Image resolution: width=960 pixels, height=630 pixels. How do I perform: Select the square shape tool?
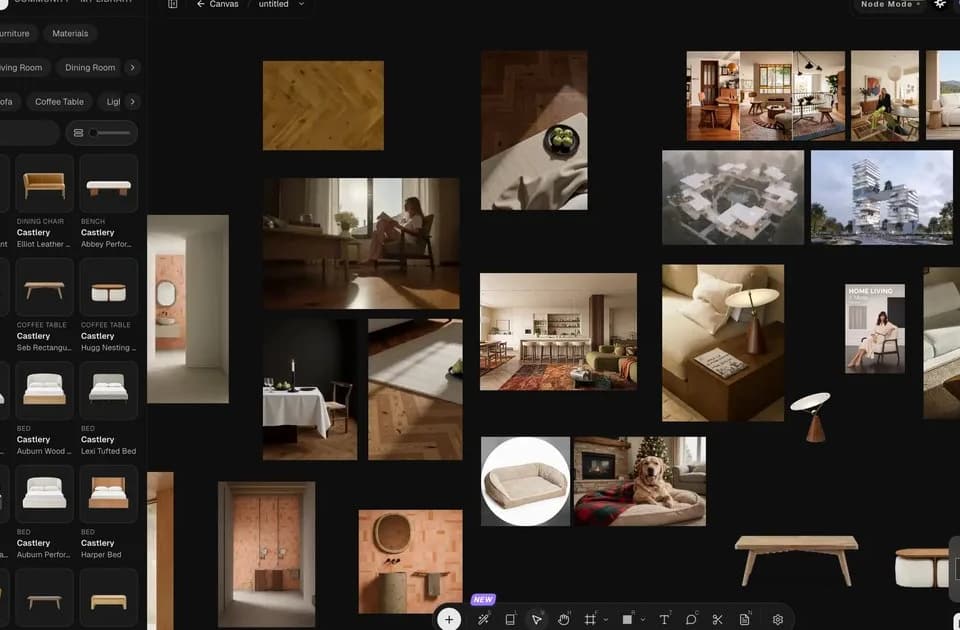tap(627, 619)
